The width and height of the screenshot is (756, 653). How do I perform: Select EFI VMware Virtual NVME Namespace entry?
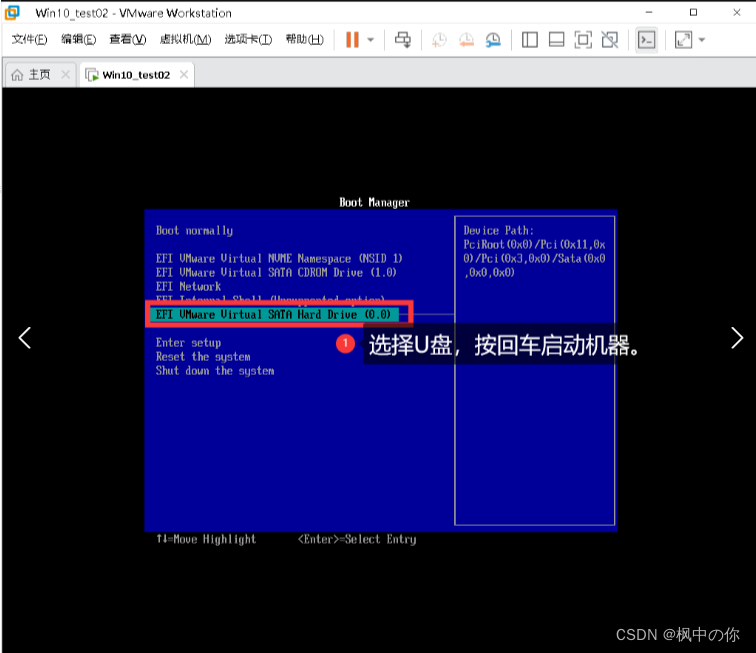[279, 258]
